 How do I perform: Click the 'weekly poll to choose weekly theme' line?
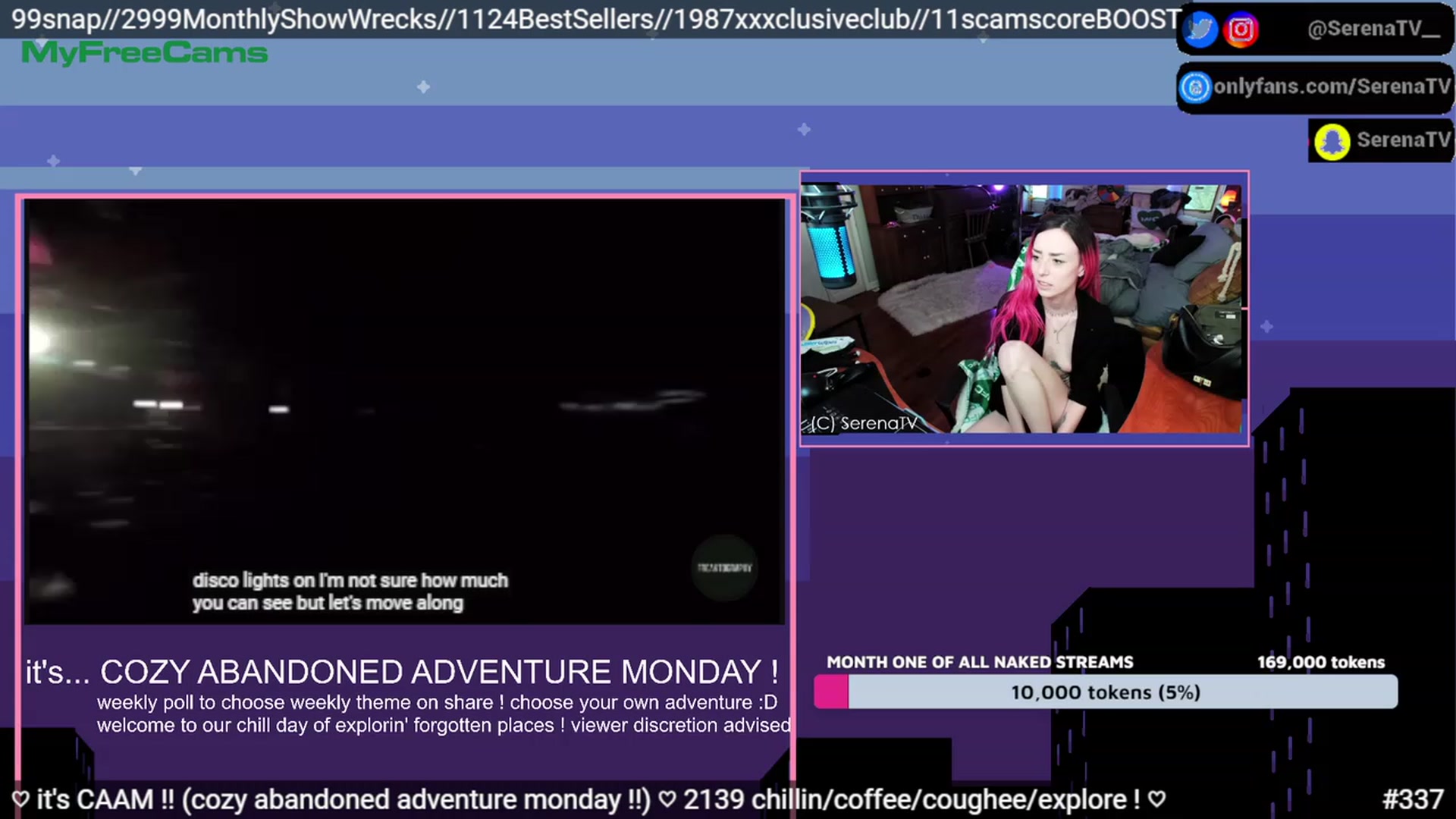coord(437,702)
